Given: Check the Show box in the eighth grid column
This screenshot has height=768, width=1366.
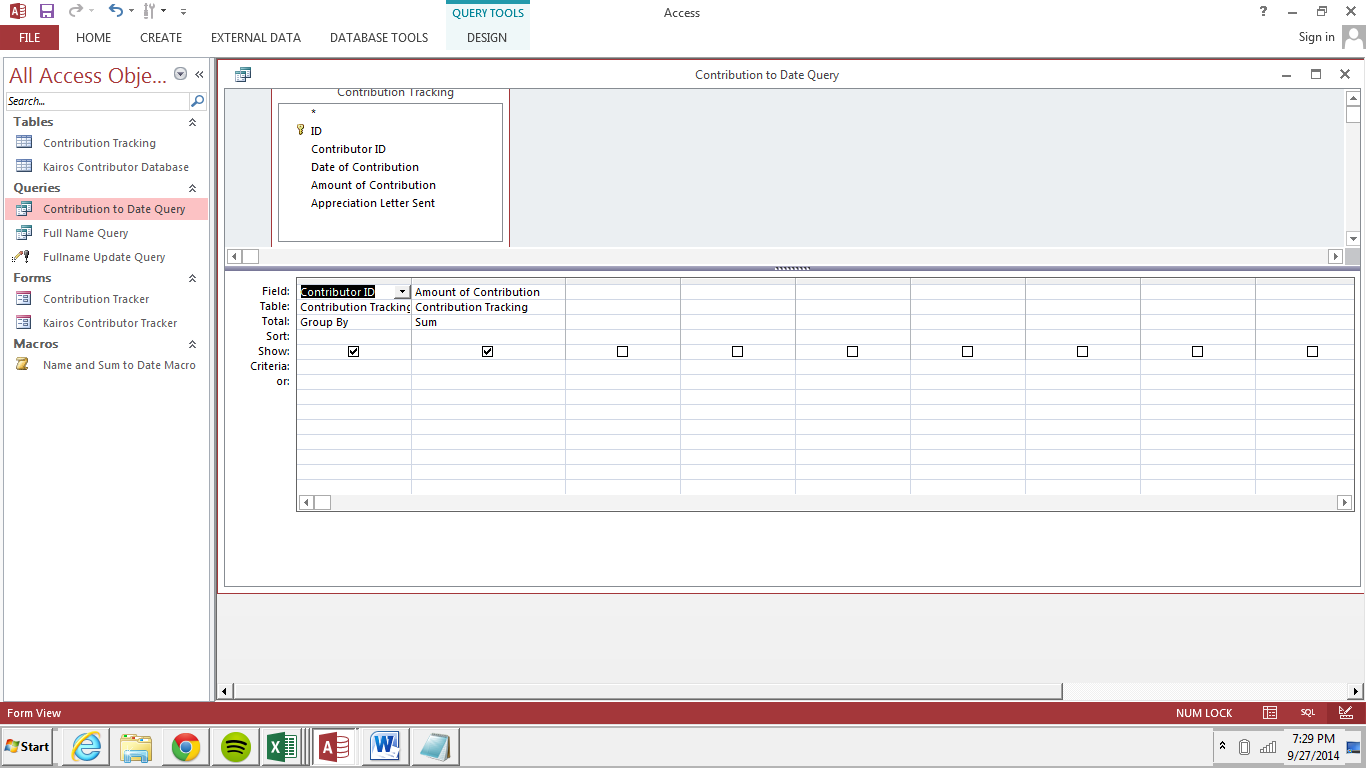Looking at the screenshot, I should tap(1197, 352).
